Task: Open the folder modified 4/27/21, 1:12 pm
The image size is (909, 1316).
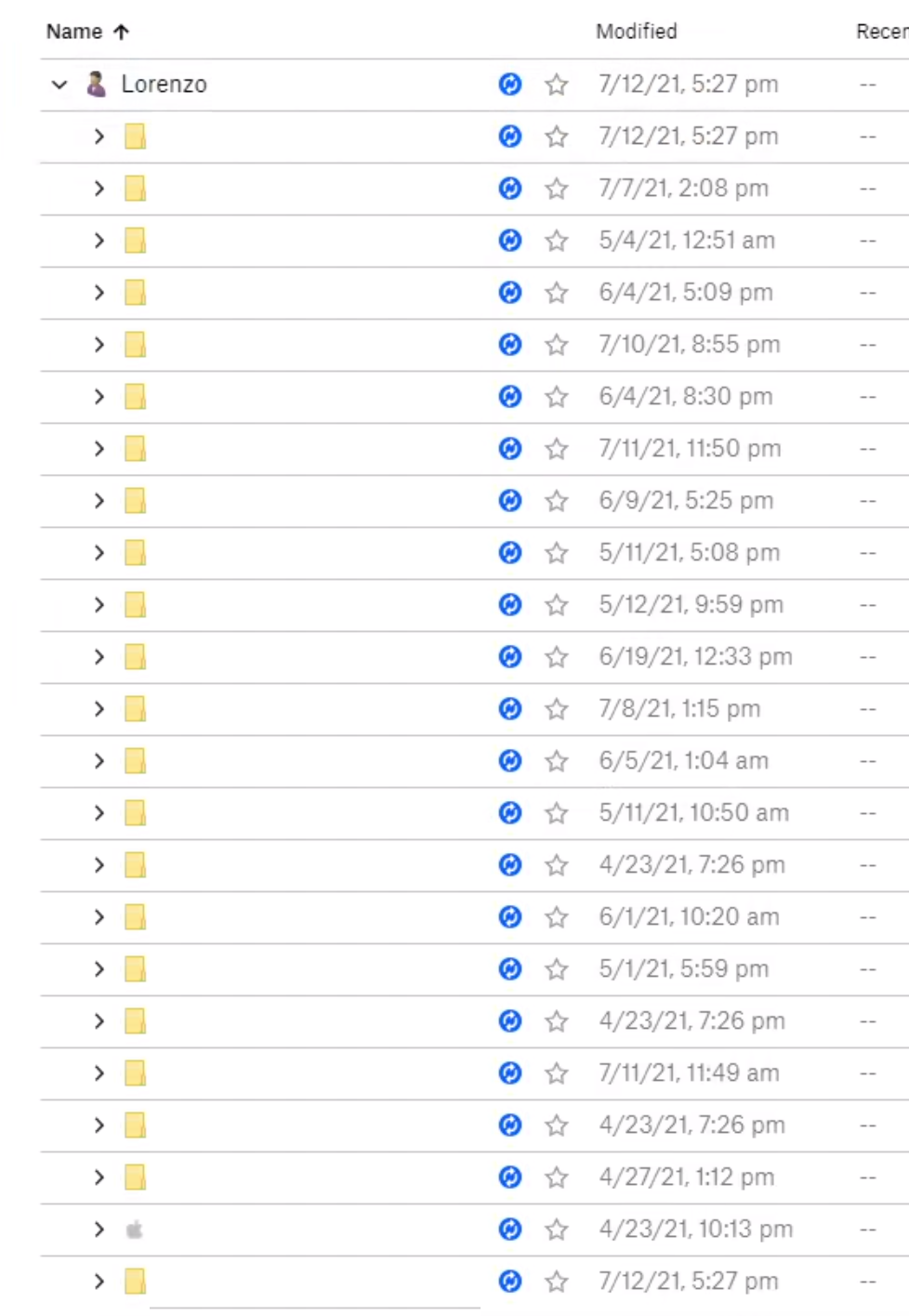Action: click(135, 1177)
